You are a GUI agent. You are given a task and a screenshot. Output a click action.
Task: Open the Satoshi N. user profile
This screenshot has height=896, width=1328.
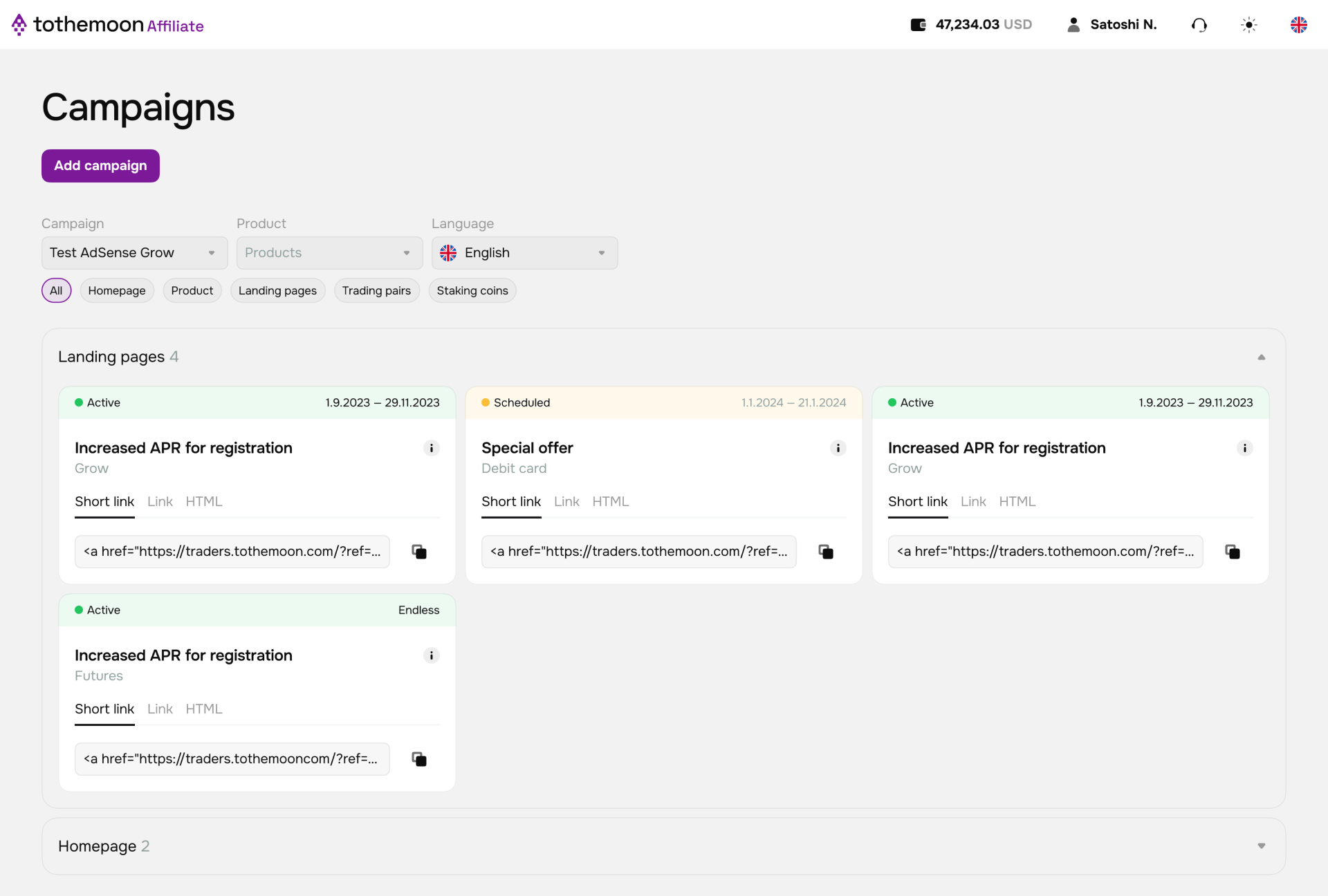click(x=1112, y=25)
